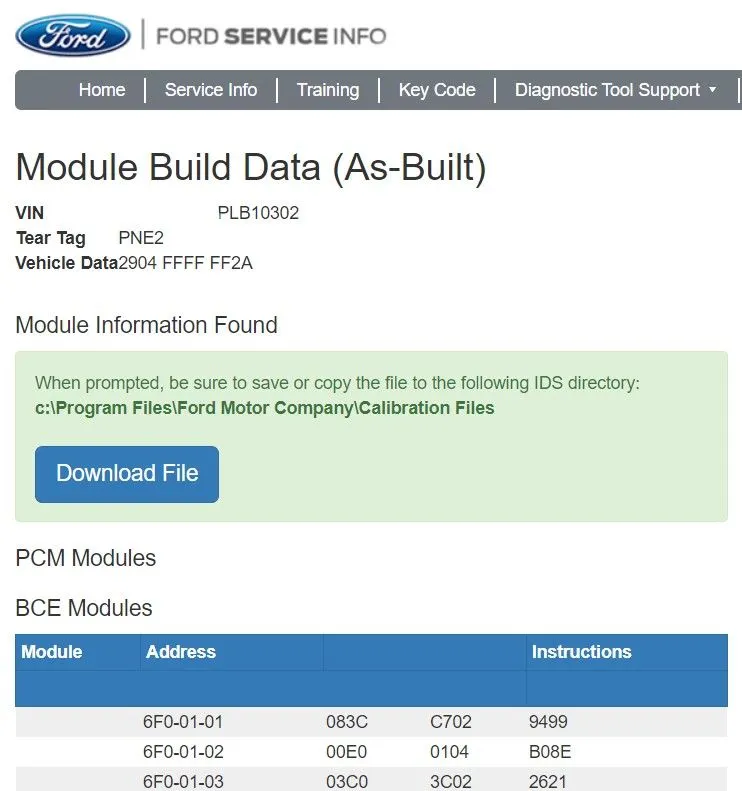Click the PCM Modules heading
This screenshot has width=742, height=791.
[86, 558]
